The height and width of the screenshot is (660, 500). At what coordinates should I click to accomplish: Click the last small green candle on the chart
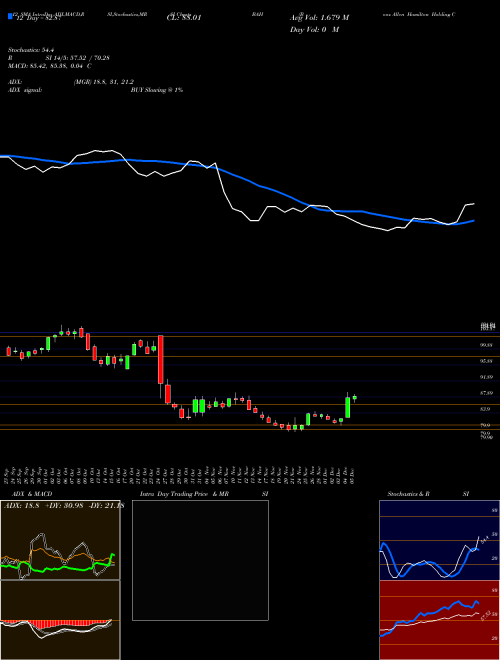(x=354, y=397)
